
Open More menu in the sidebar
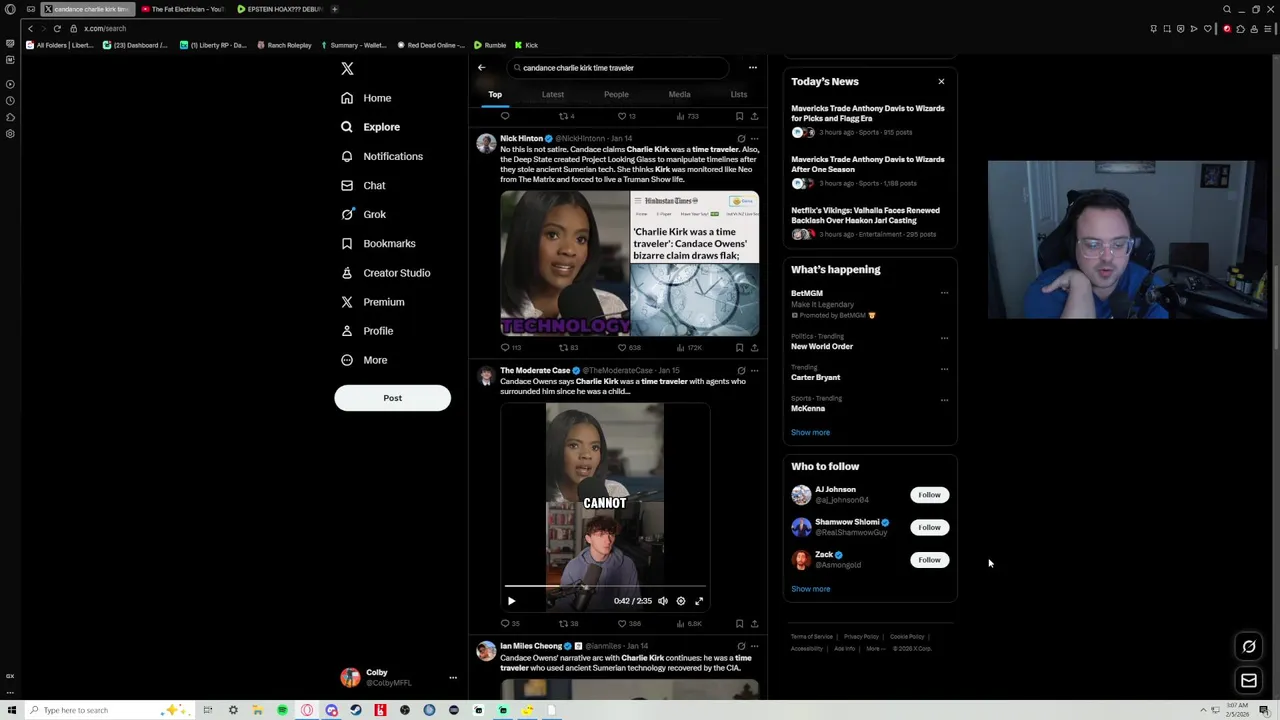(x=364, y=360)
